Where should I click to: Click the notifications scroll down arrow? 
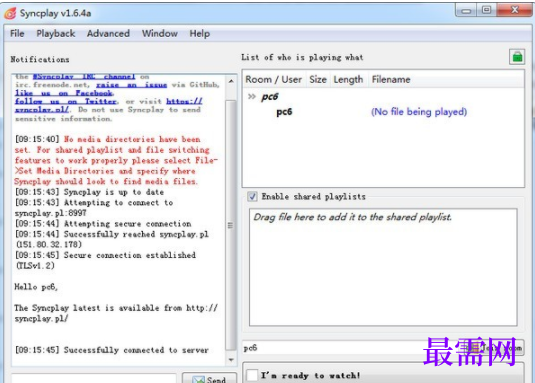pos(231,360)
